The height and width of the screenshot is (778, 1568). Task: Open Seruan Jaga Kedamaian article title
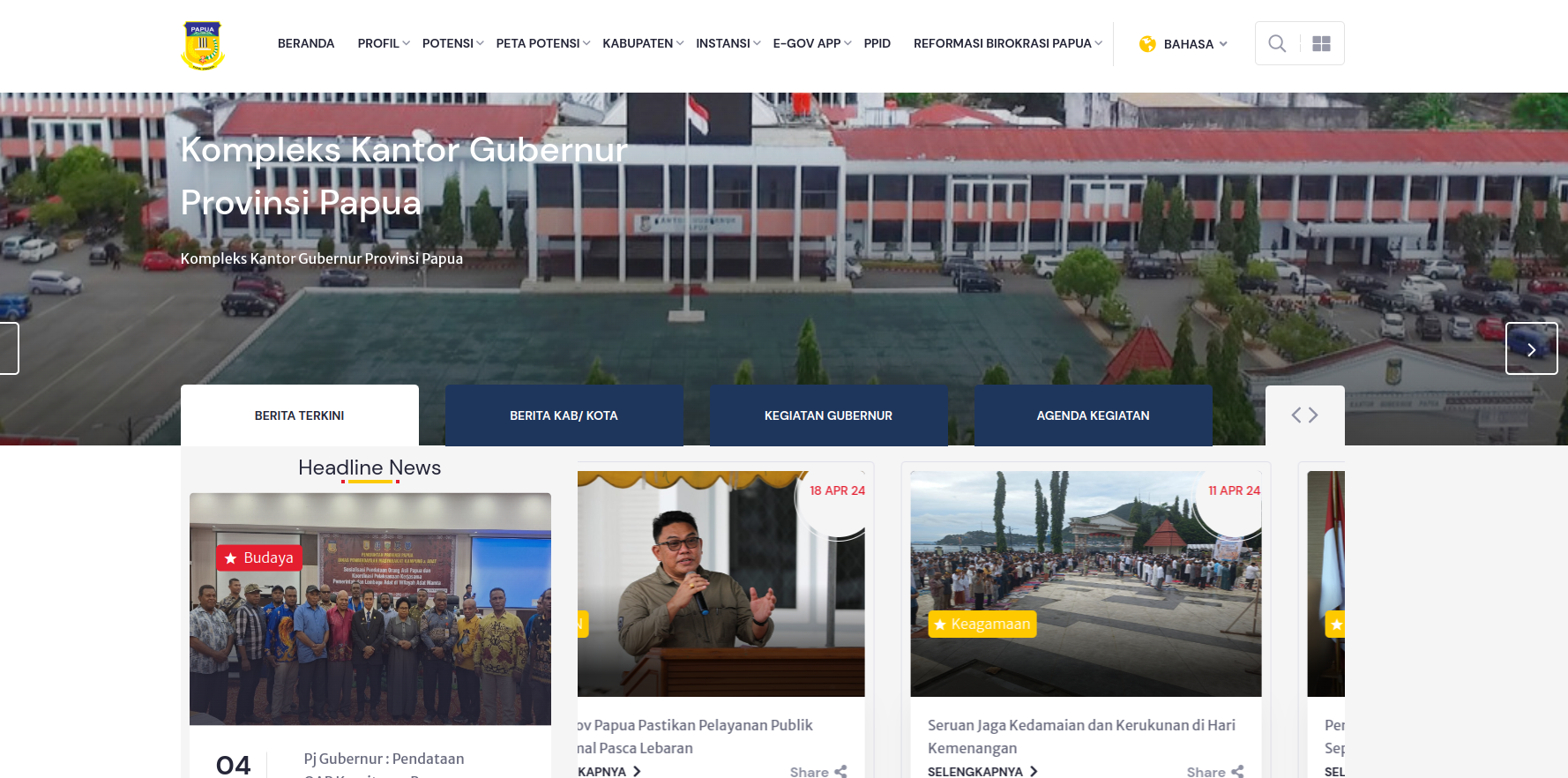pos(1081,737)
